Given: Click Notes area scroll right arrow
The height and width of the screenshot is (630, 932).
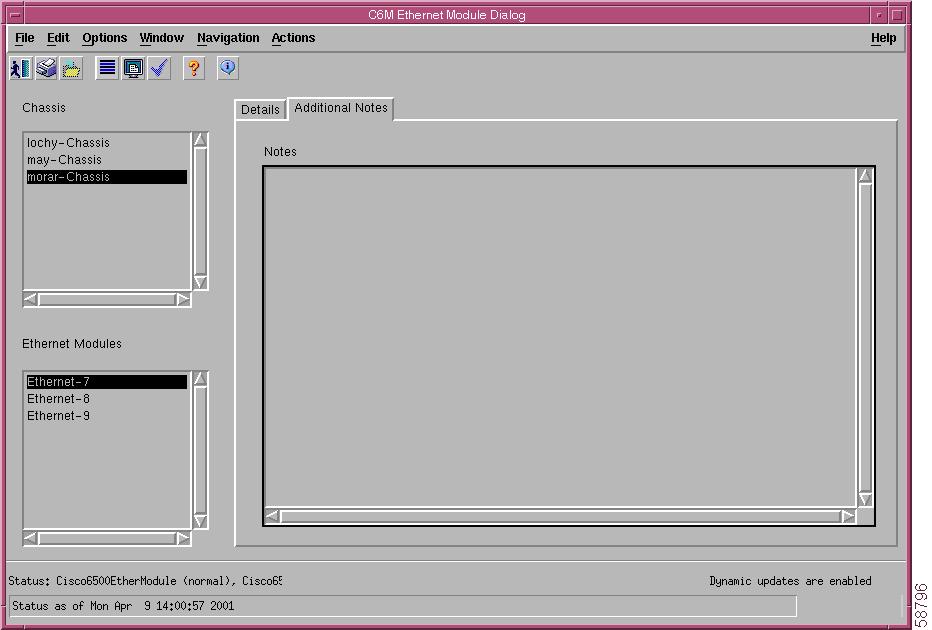Looking at the screenshot, I should pyautogui.click(x=848, y=516).
